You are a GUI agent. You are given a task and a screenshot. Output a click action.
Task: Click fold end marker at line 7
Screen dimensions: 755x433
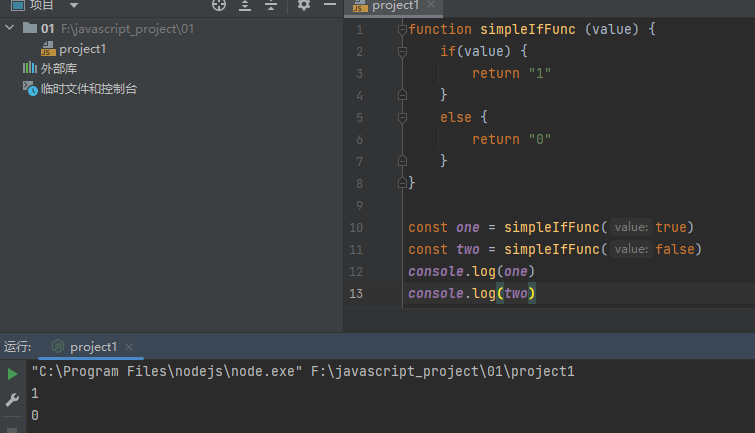pos(403,161)
